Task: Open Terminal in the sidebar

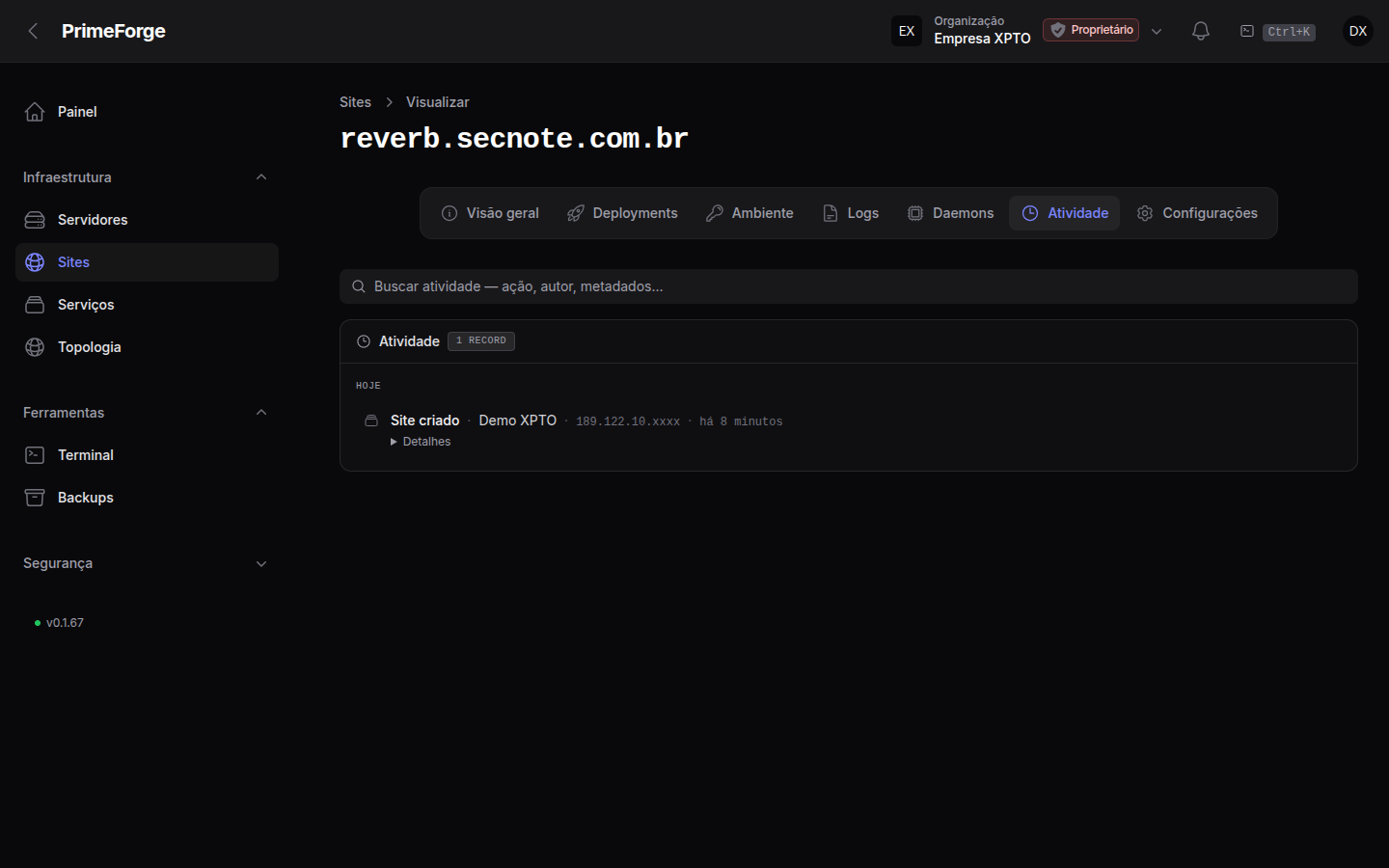Action: (x=147, y=455)
